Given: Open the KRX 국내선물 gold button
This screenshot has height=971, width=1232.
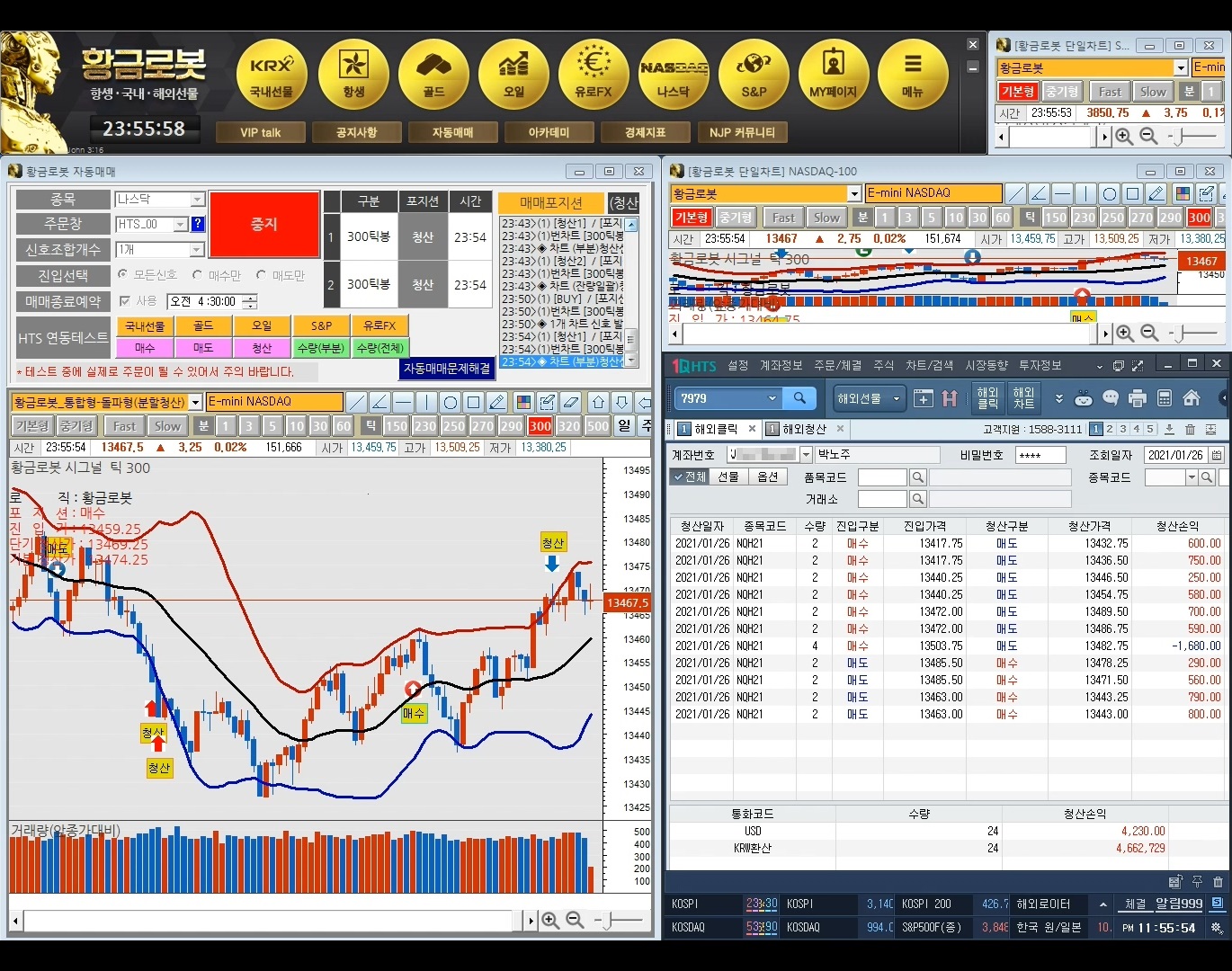Looking at the screenshot, I should coord(272,75).
